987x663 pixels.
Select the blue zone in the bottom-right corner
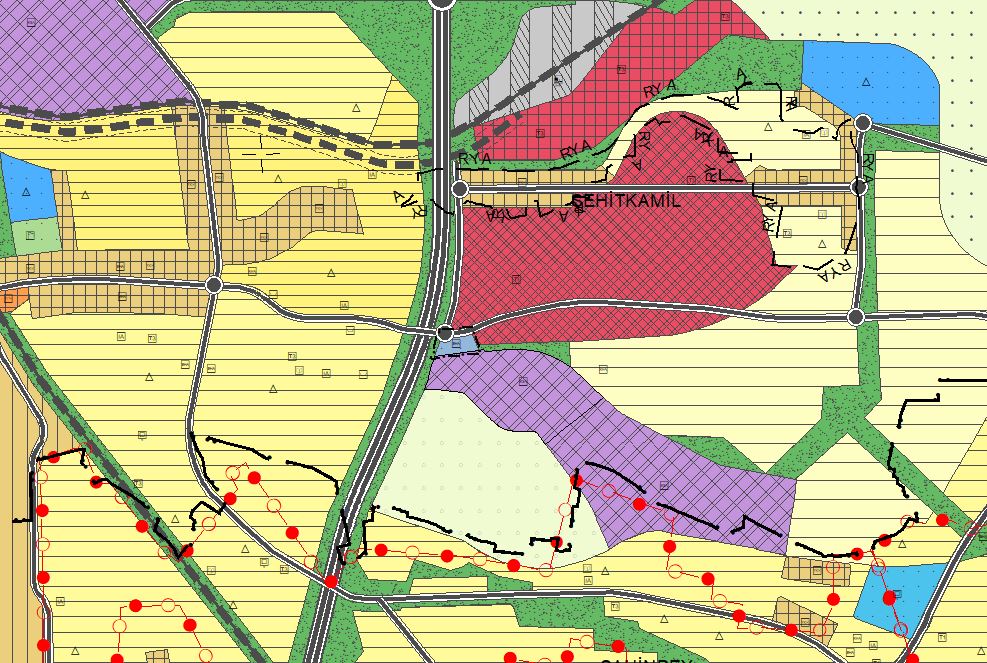899,598
